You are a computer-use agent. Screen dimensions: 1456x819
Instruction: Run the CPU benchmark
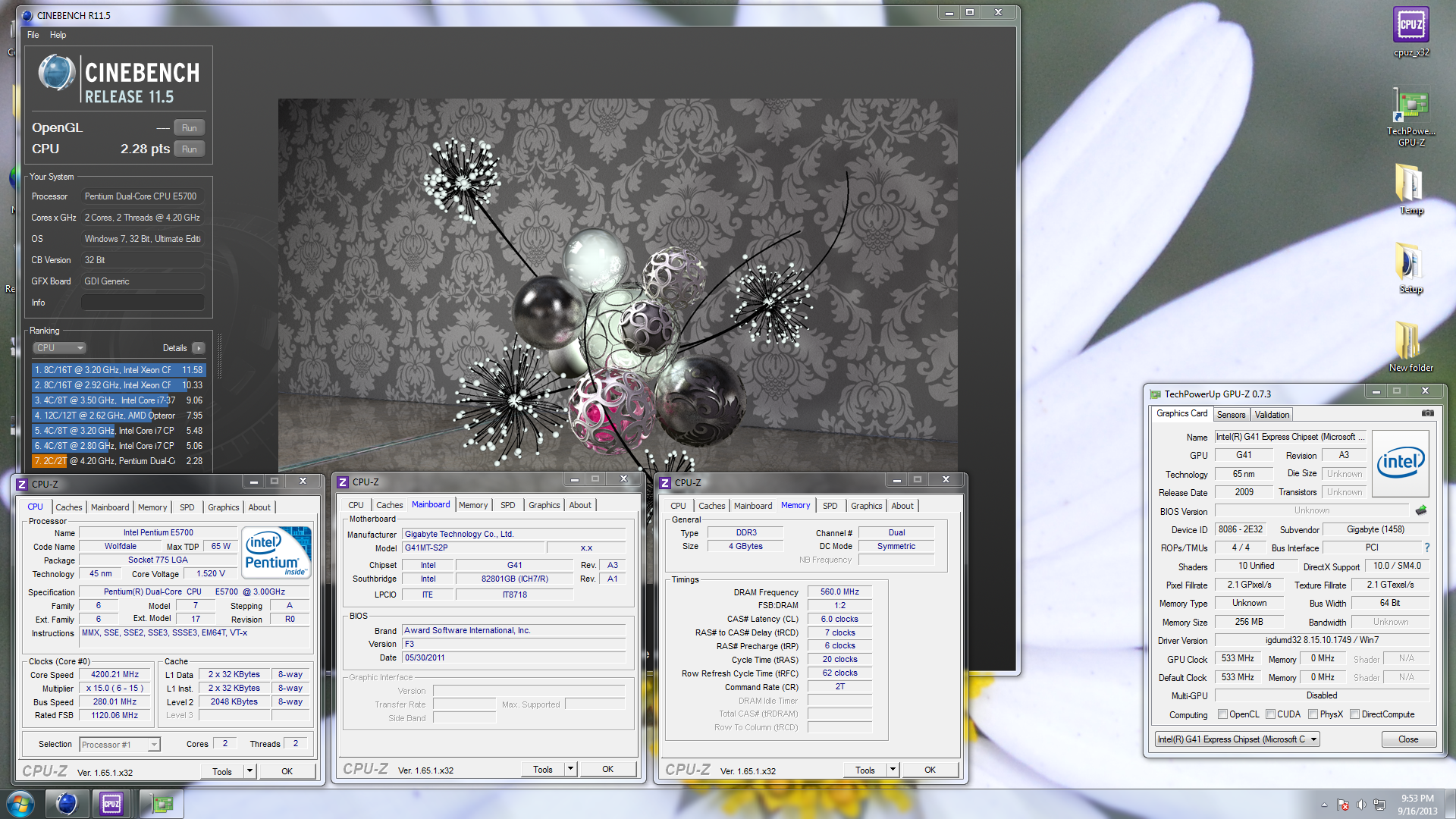189,149
